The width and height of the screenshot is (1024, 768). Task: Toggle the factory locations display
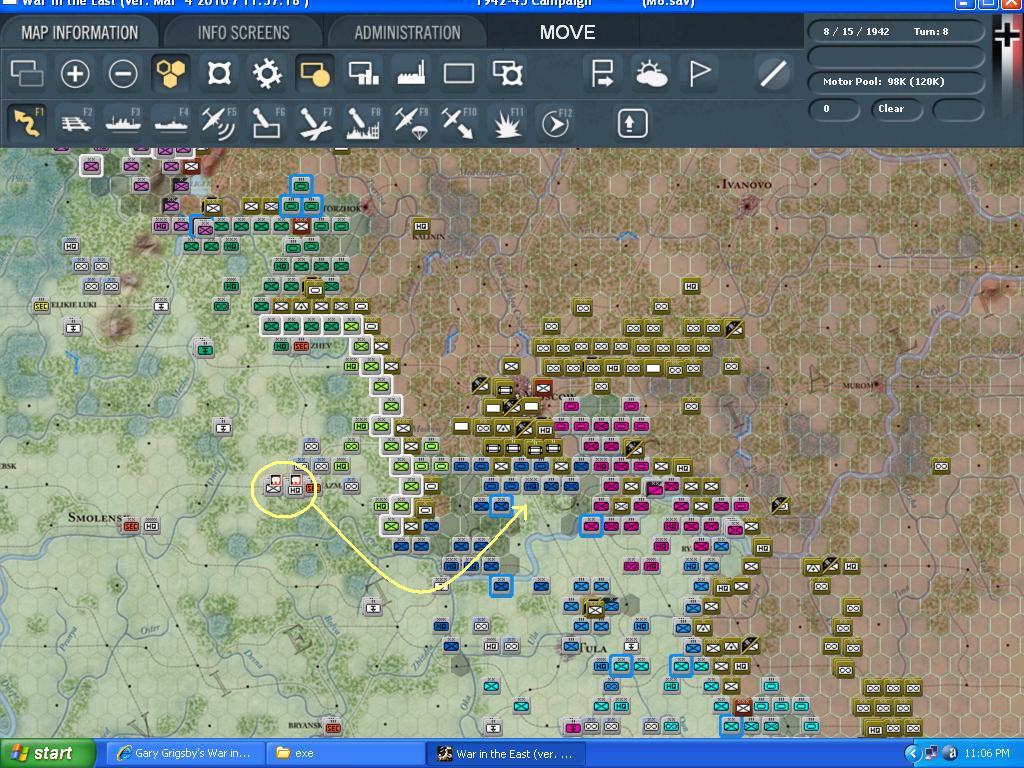[x=410, y=74]
